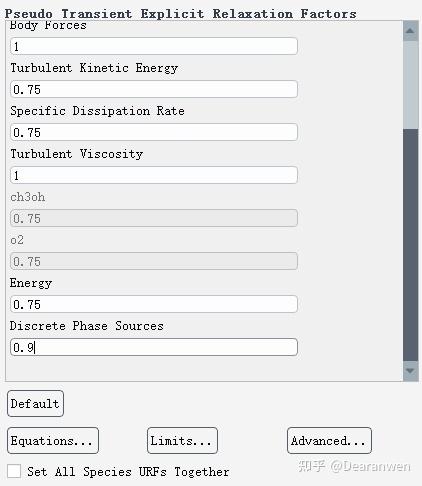The height and width of the screenshot is (486, 422).
Task: Click the disabled o2 relaxation field
Action: pyautogui.click(x=154, y=261)
